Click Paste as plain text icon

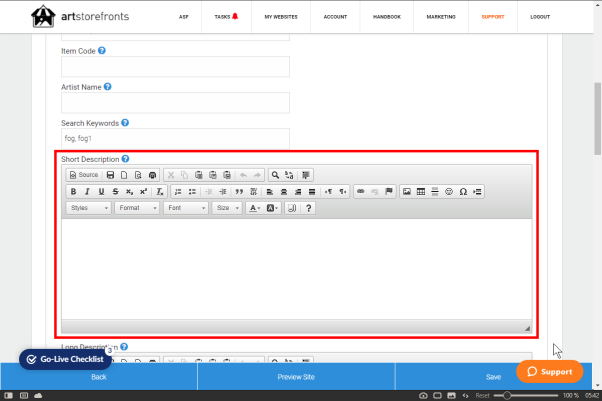(213, 175)
